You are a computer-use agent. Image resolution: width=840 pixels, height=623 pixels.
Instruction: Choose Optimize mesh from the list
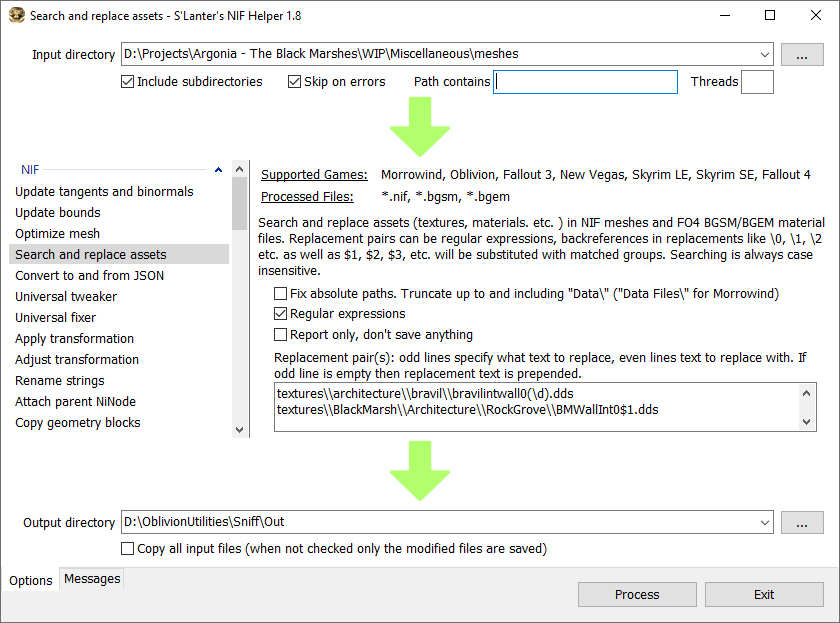point(56,234)
